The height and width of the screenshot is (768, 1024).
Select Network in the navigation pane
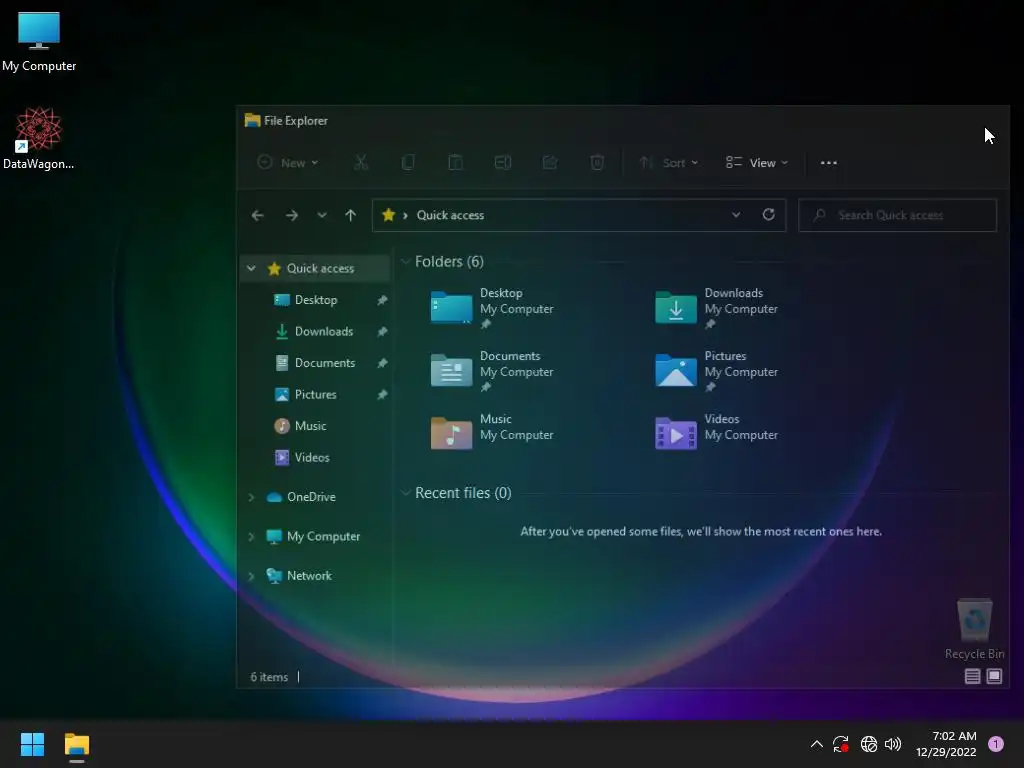(x=309, y=575)
